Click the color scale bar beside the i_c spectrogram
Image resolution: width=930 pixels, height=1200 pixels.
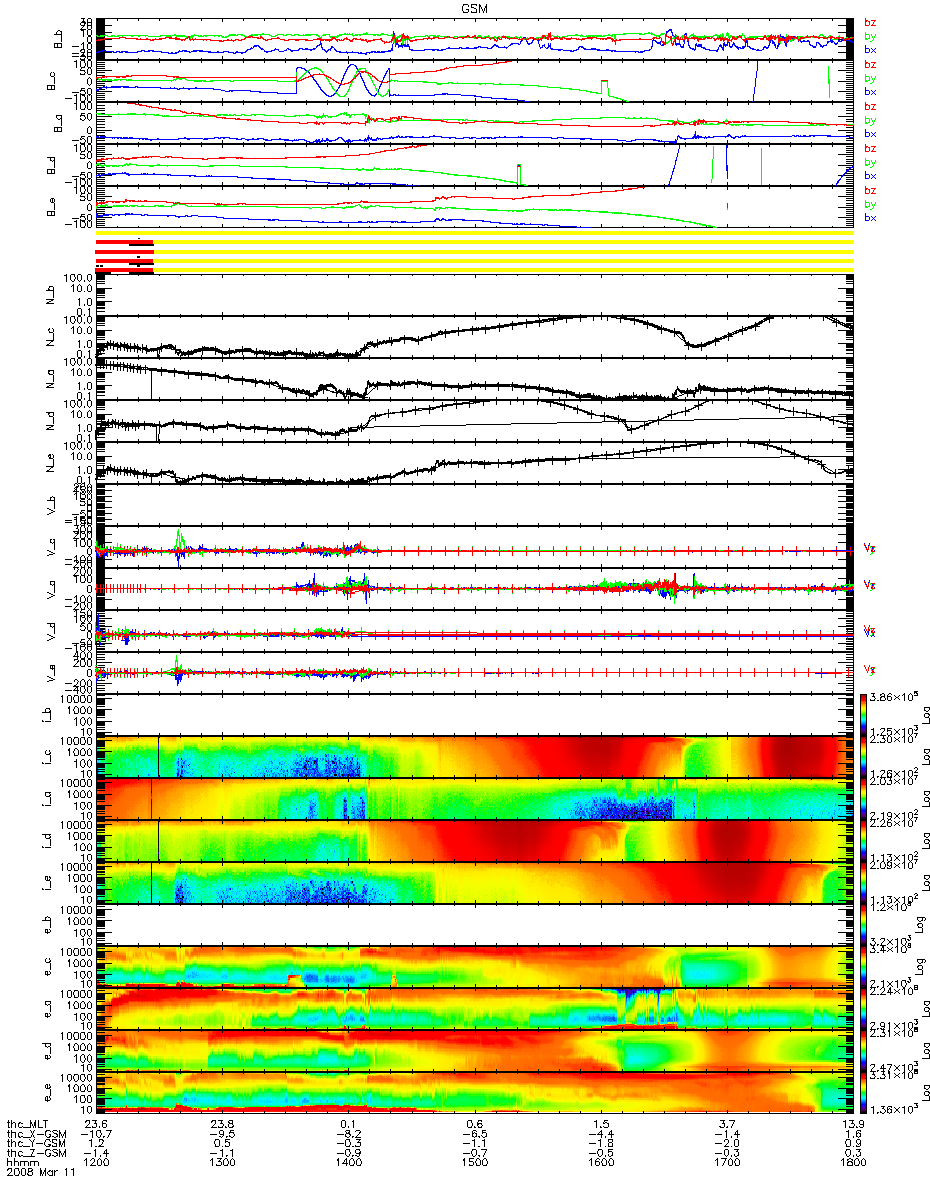point(864,757)
